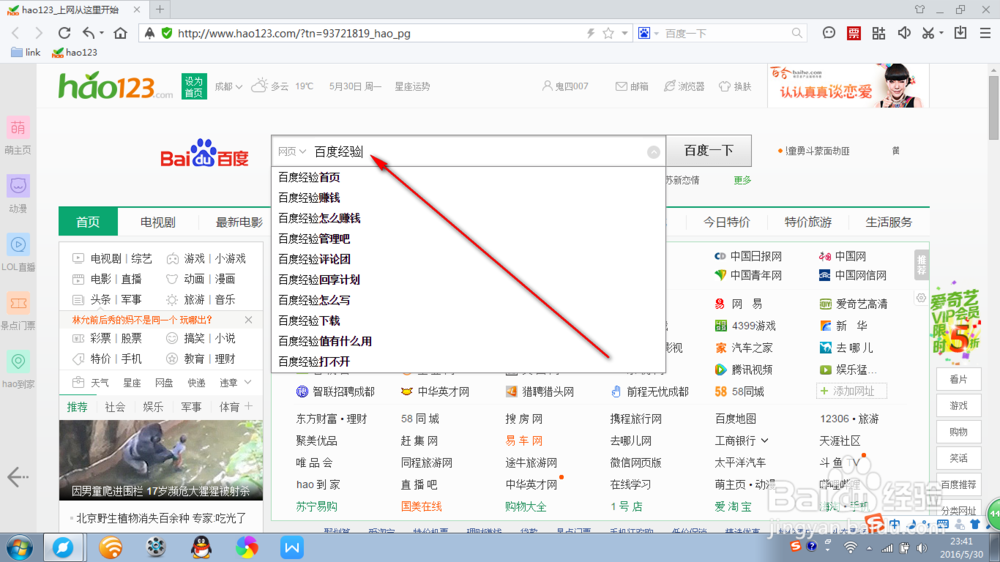Go to browser home page icon
1000x562 pixels.
pyautogui.click(x=120, y=33)
